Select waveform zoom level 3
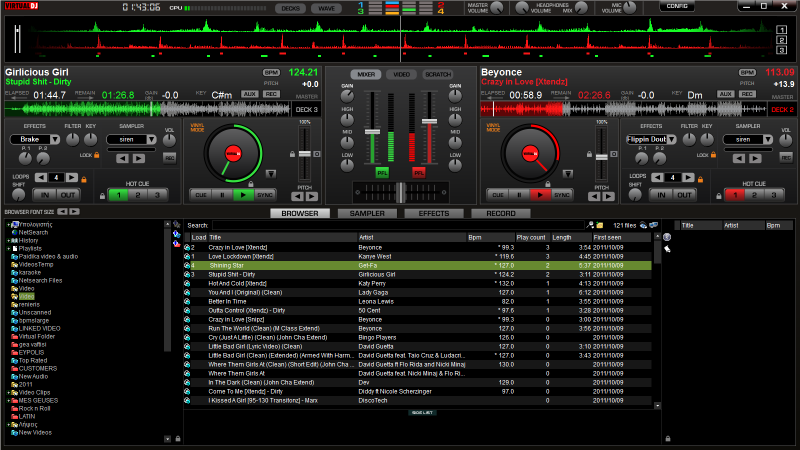 click(x=781, y=50)
